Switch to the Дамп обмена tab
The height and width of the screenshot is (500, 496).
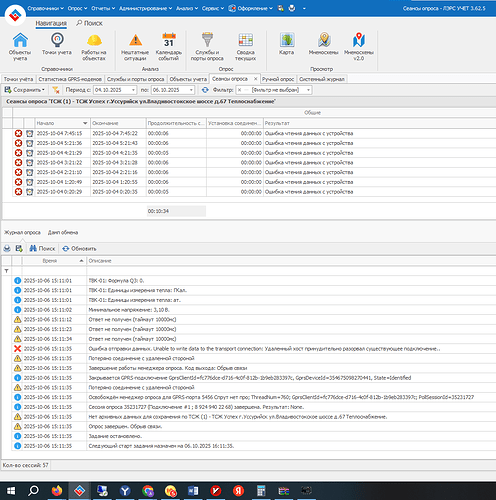[x=63, y=232]
